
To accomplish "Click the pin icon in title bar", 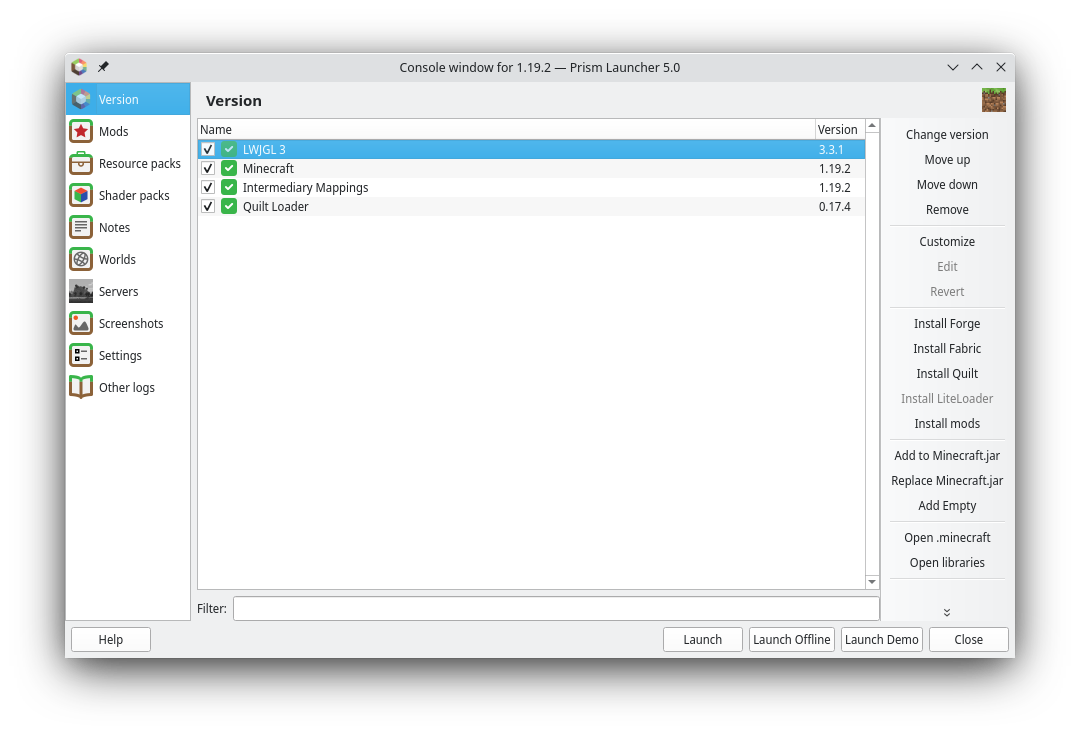I will point(103,67).
